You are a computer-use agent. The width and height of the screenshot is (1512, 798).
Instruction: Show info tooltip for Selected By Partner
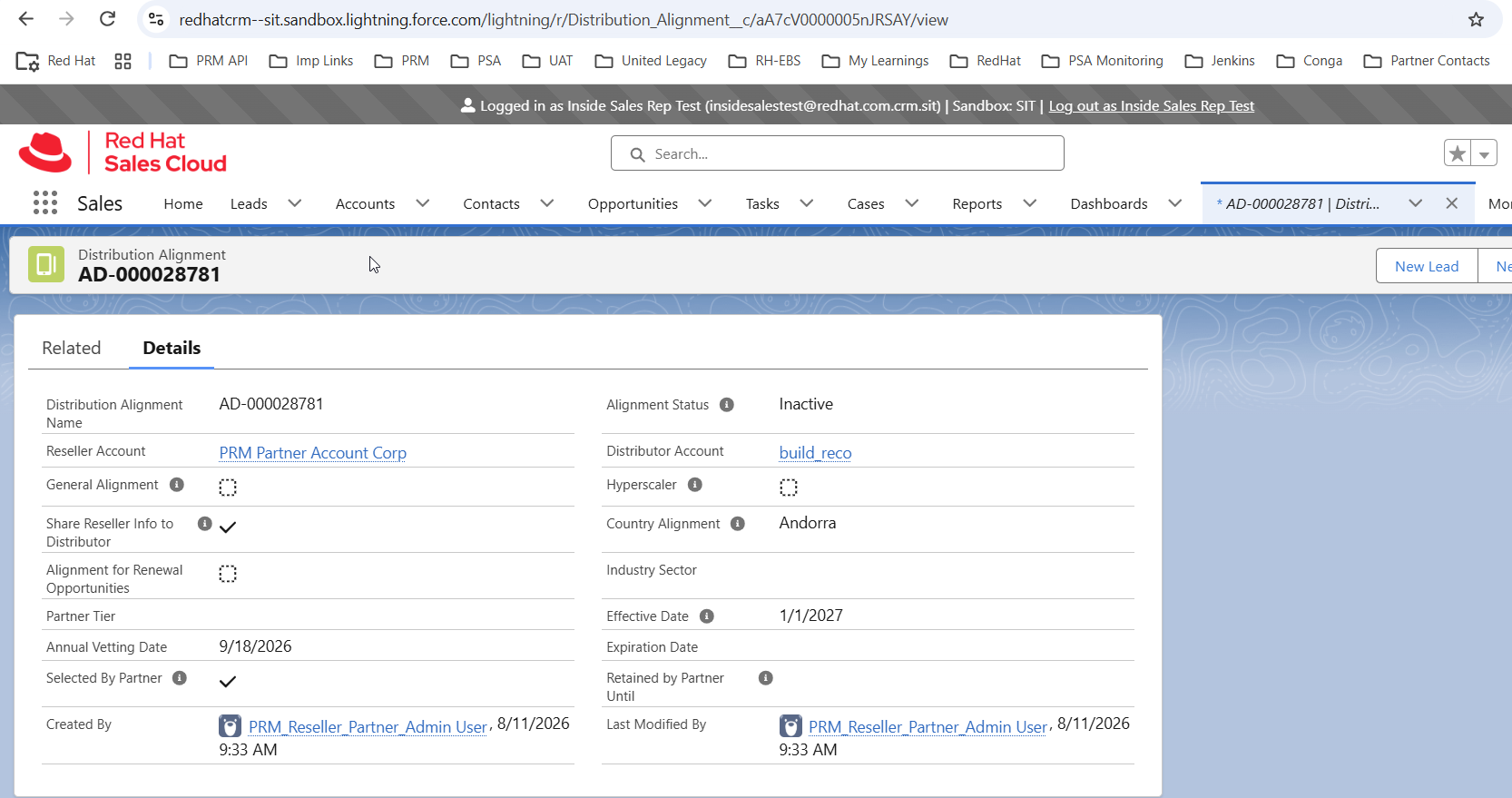point(180,678)
